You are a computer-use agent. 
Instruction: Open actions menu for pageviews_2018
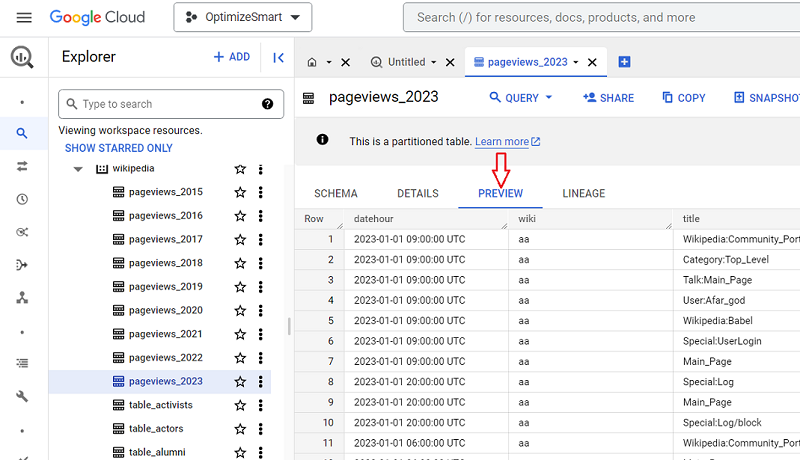[261, 263]
